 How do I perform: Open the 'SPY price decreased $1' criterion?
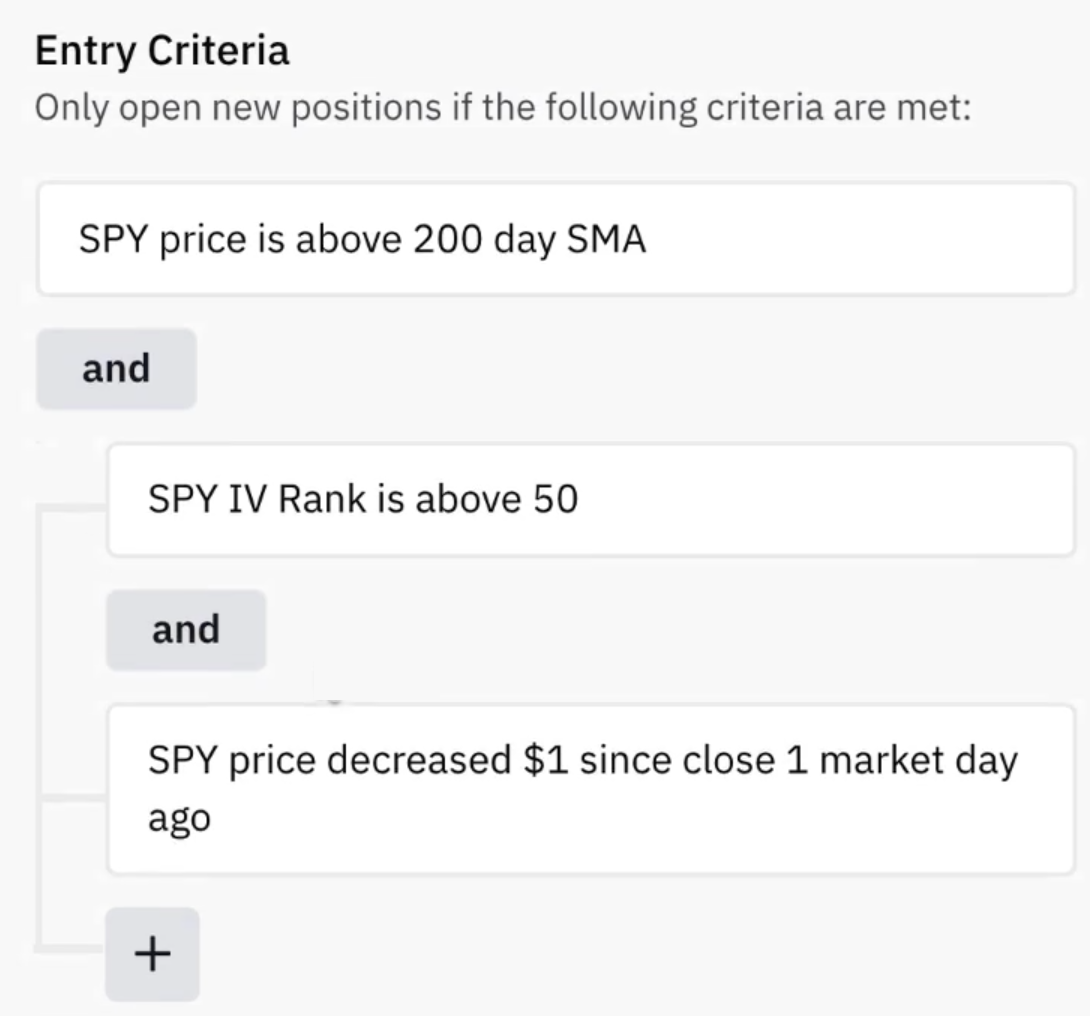pos(590,789)
